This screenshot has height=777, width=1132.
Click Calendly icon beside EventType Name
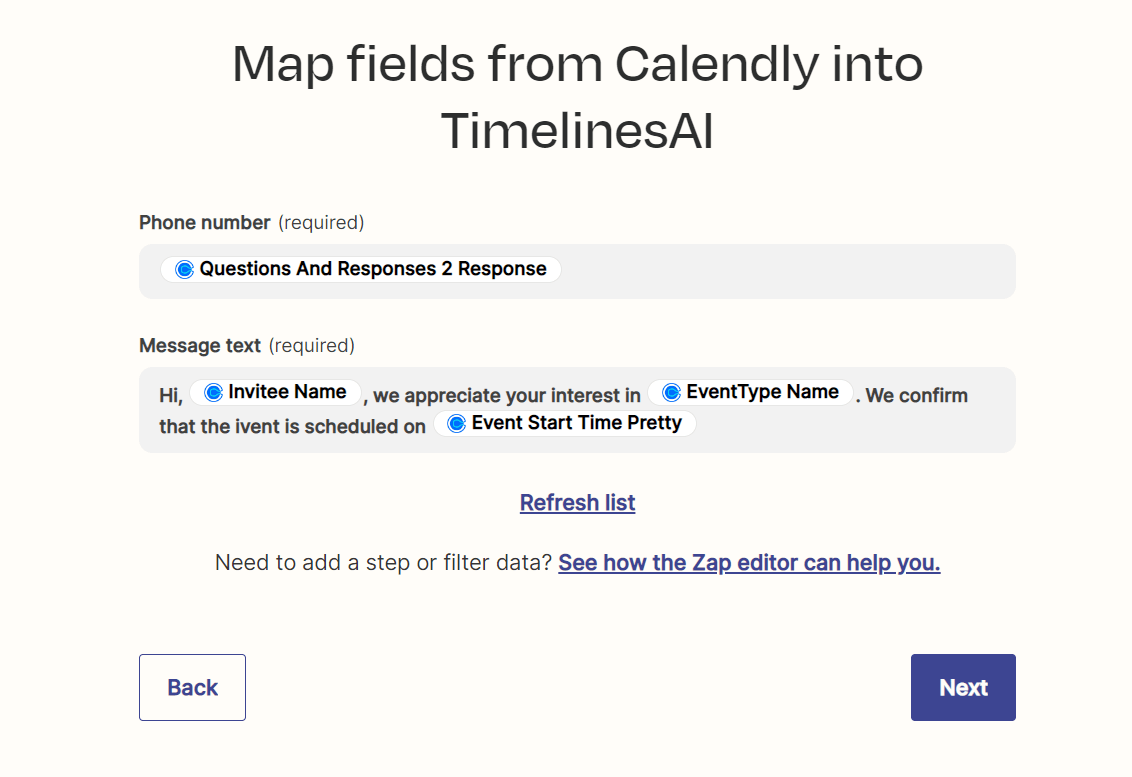coord(671,392)
